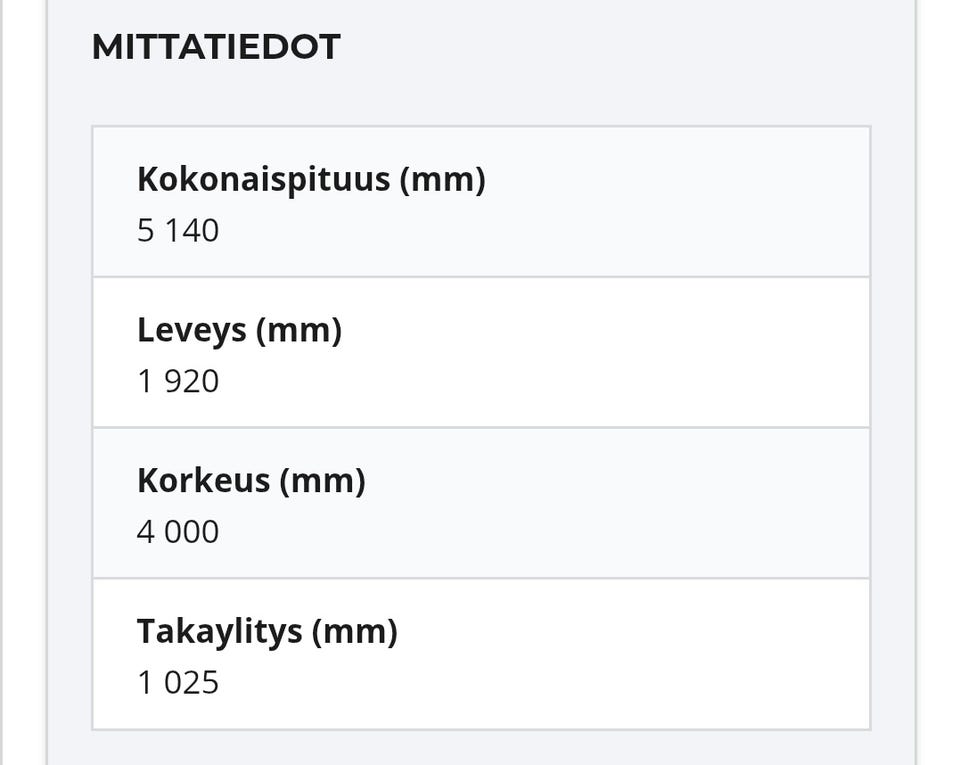Select the Leveys (mm) label

click(x=239, y=330)
